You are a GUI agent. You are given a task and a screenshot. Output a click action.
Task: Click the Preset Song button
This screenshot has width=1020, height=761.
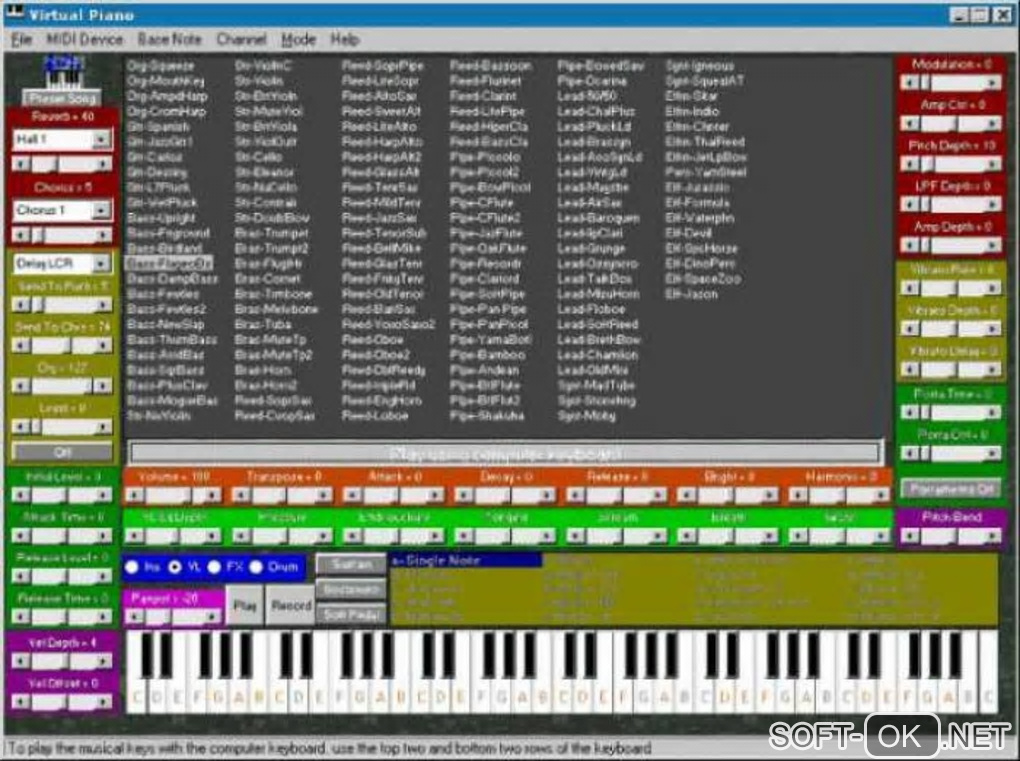point(63,98)
